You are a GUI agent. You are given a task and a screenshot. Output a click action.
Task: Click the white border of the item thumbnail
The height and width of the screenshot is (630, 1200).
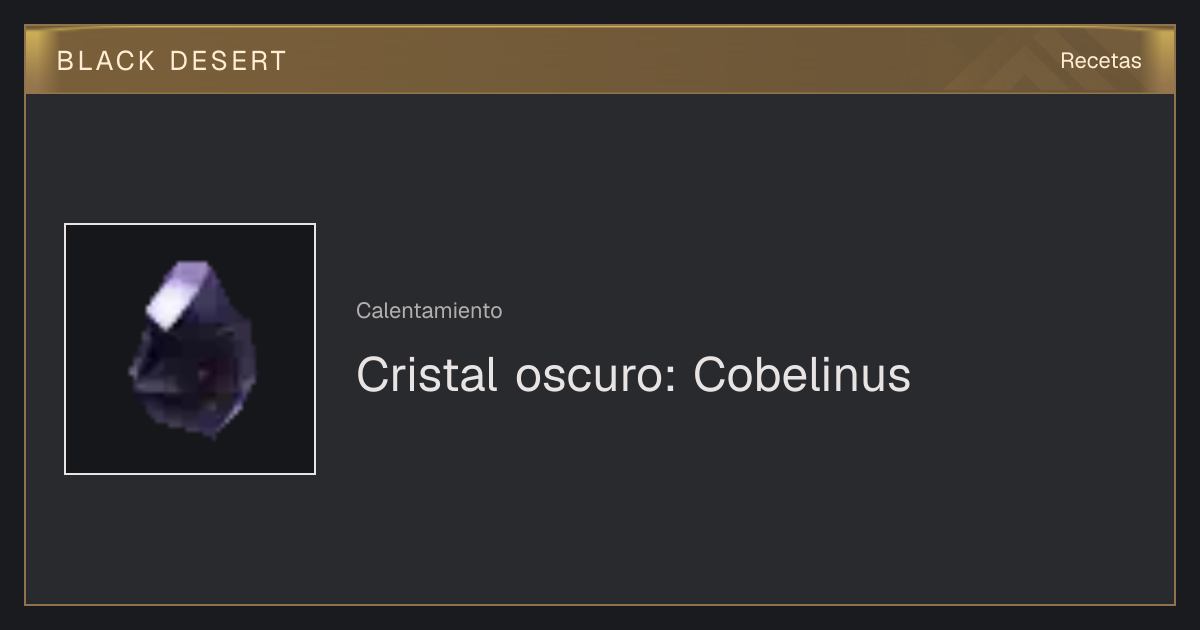click(65, 349)
